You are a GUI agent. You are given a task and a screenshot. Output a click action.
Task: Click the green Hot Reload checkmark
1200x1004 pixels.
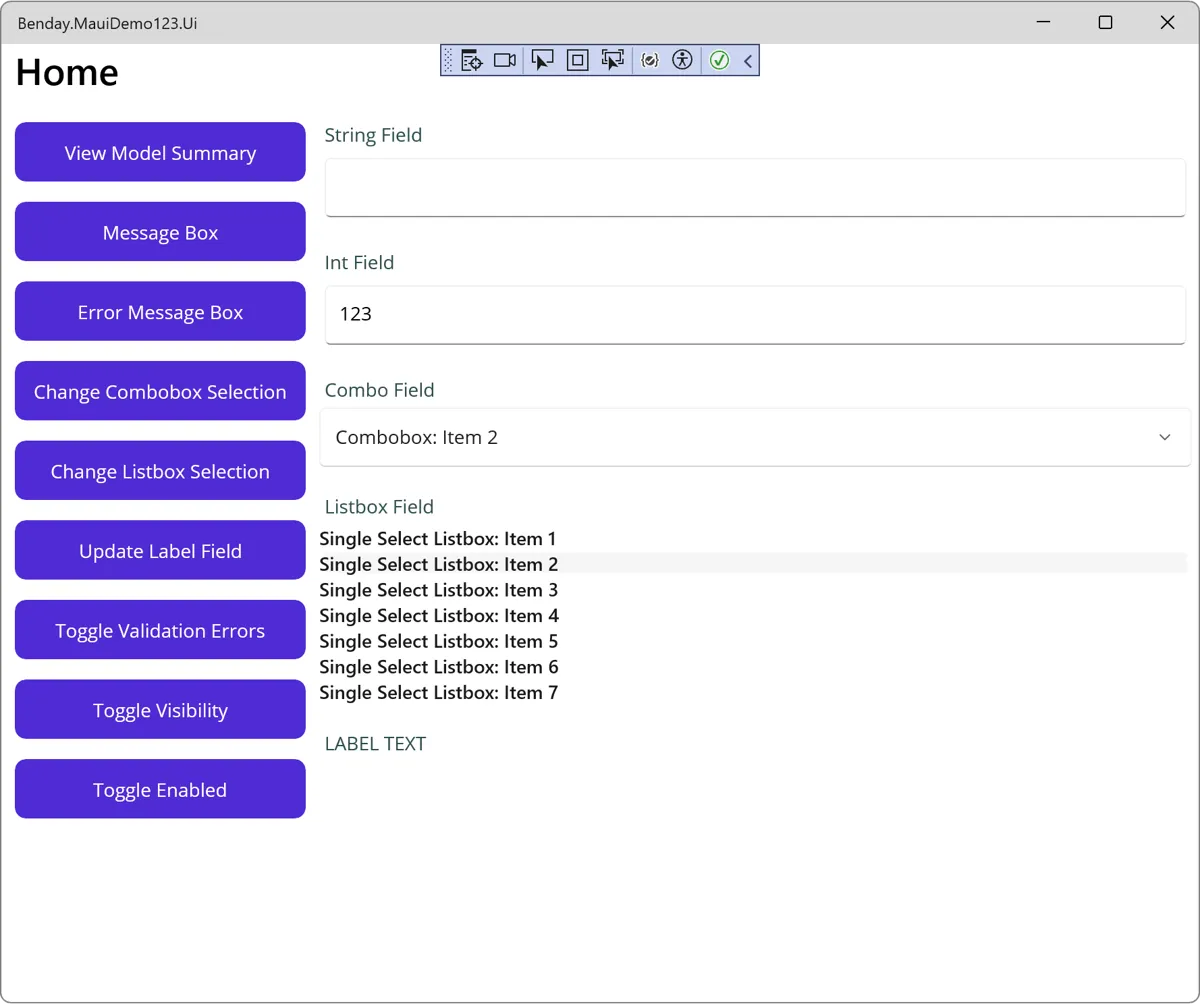tap(719, 61)
